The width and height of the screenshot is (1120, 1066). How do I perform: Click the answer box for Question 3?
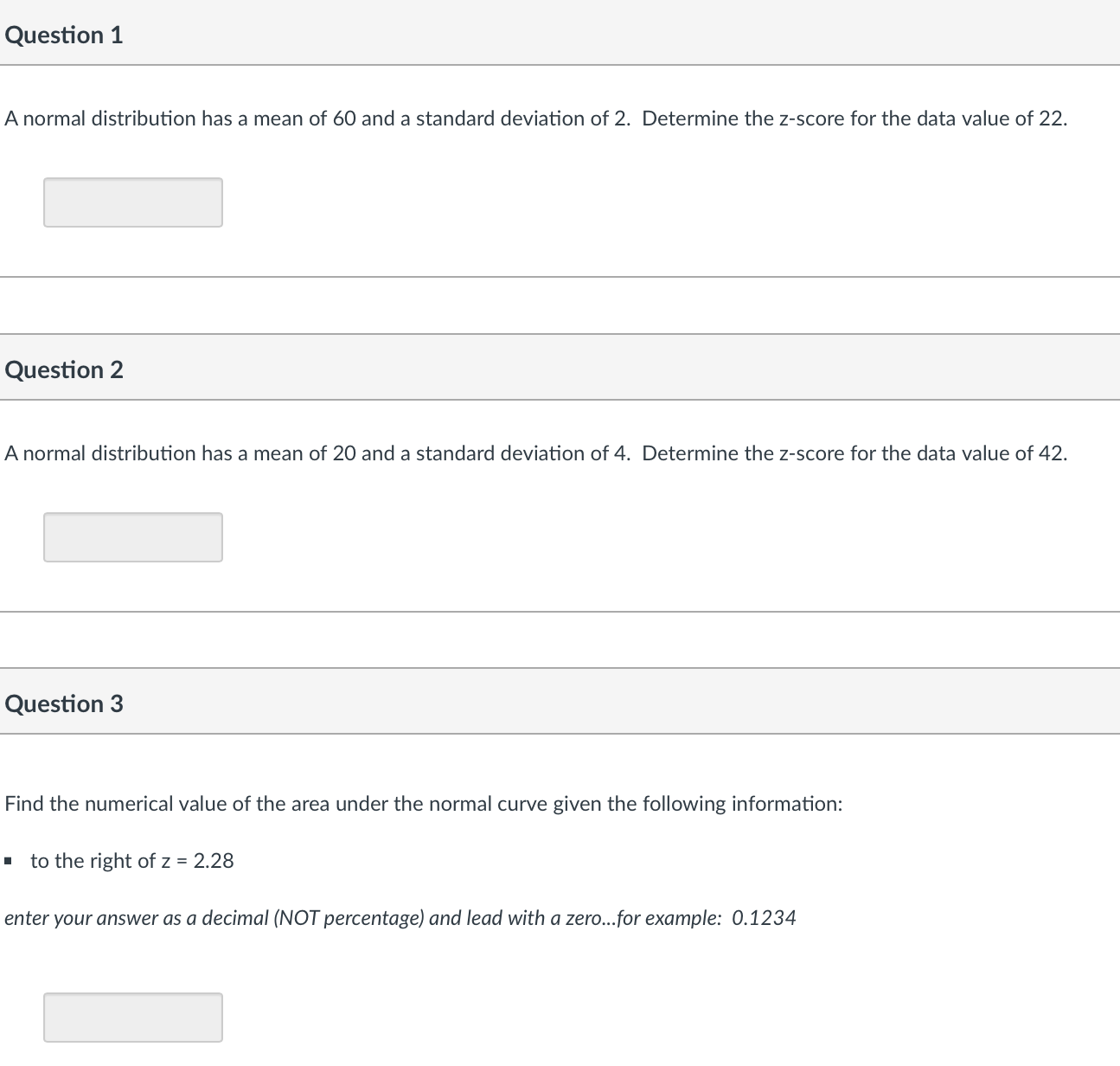pyautogui.click(x=133, y=1018)
